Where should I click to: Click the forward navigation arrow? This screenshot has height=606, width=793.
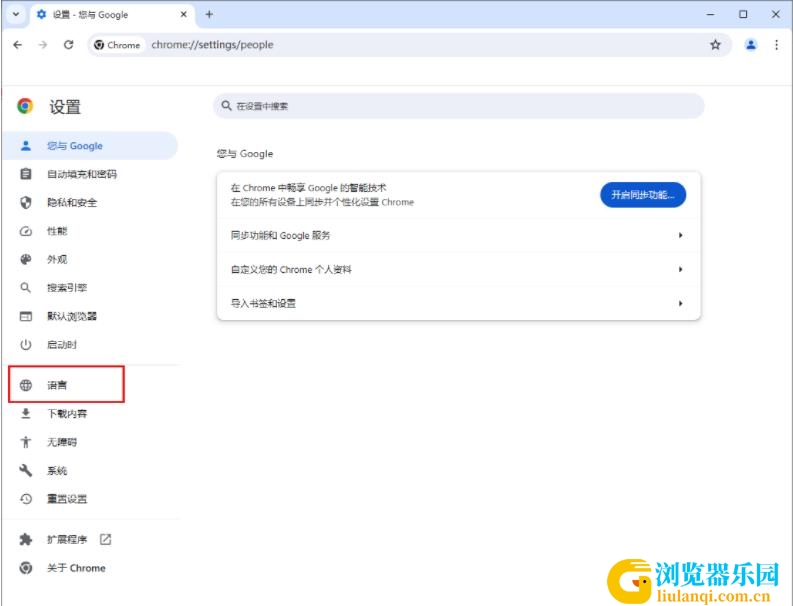(42, 45)
